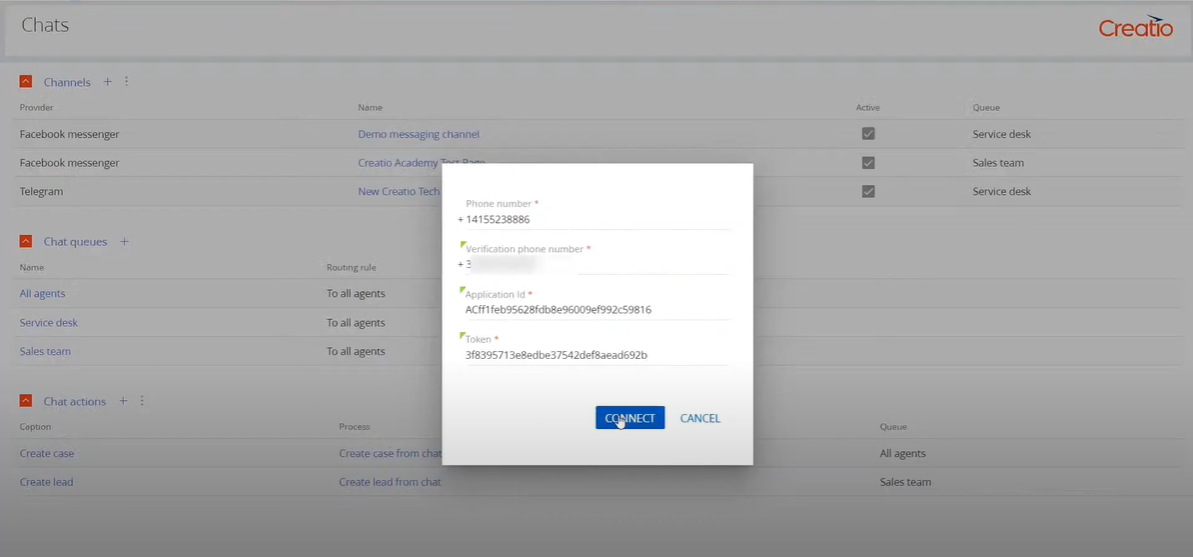The image size is (1193, 557).
Task: Click All agents queue in Chat actions
Action: tap(902, 454)
